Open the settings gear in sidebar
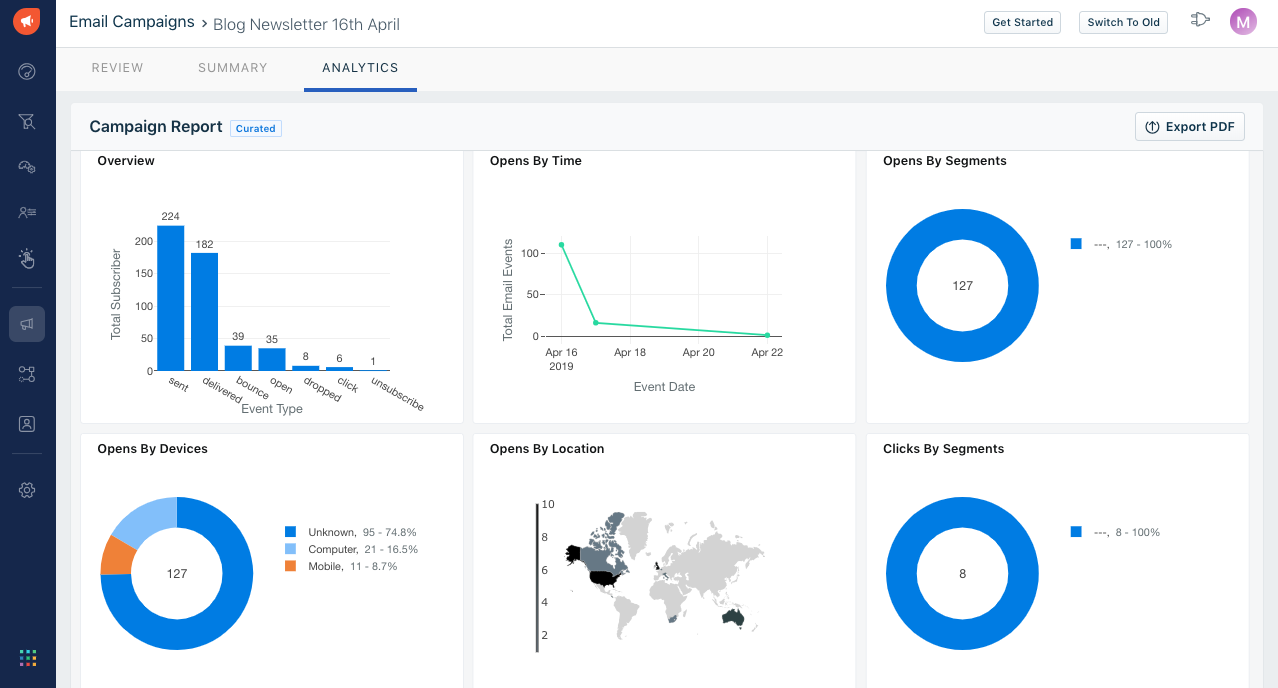The height and width of the screenshot is (688, 1278). pos(27,490)
